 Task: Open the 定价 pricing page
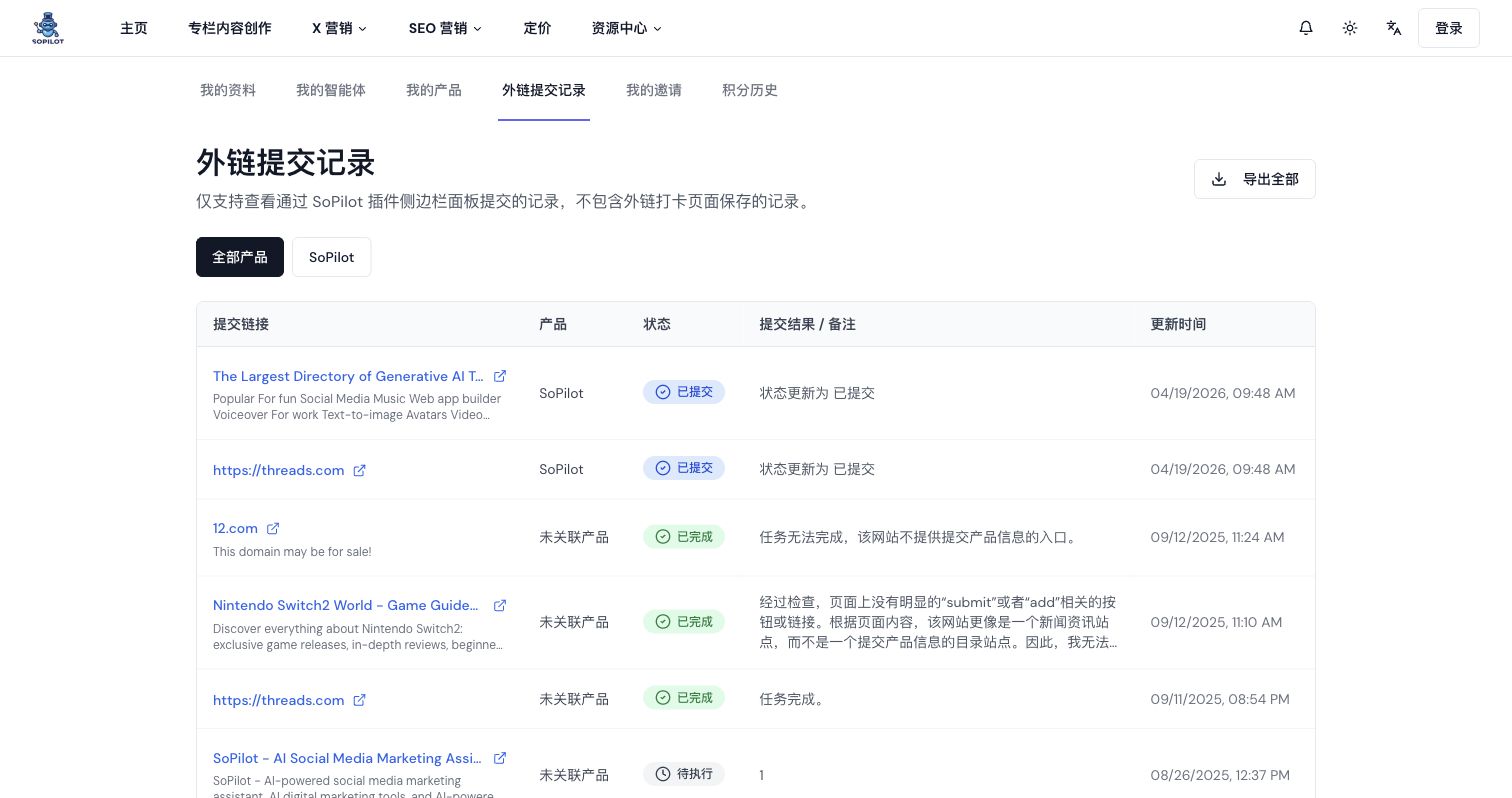click(x=538, y=28)
